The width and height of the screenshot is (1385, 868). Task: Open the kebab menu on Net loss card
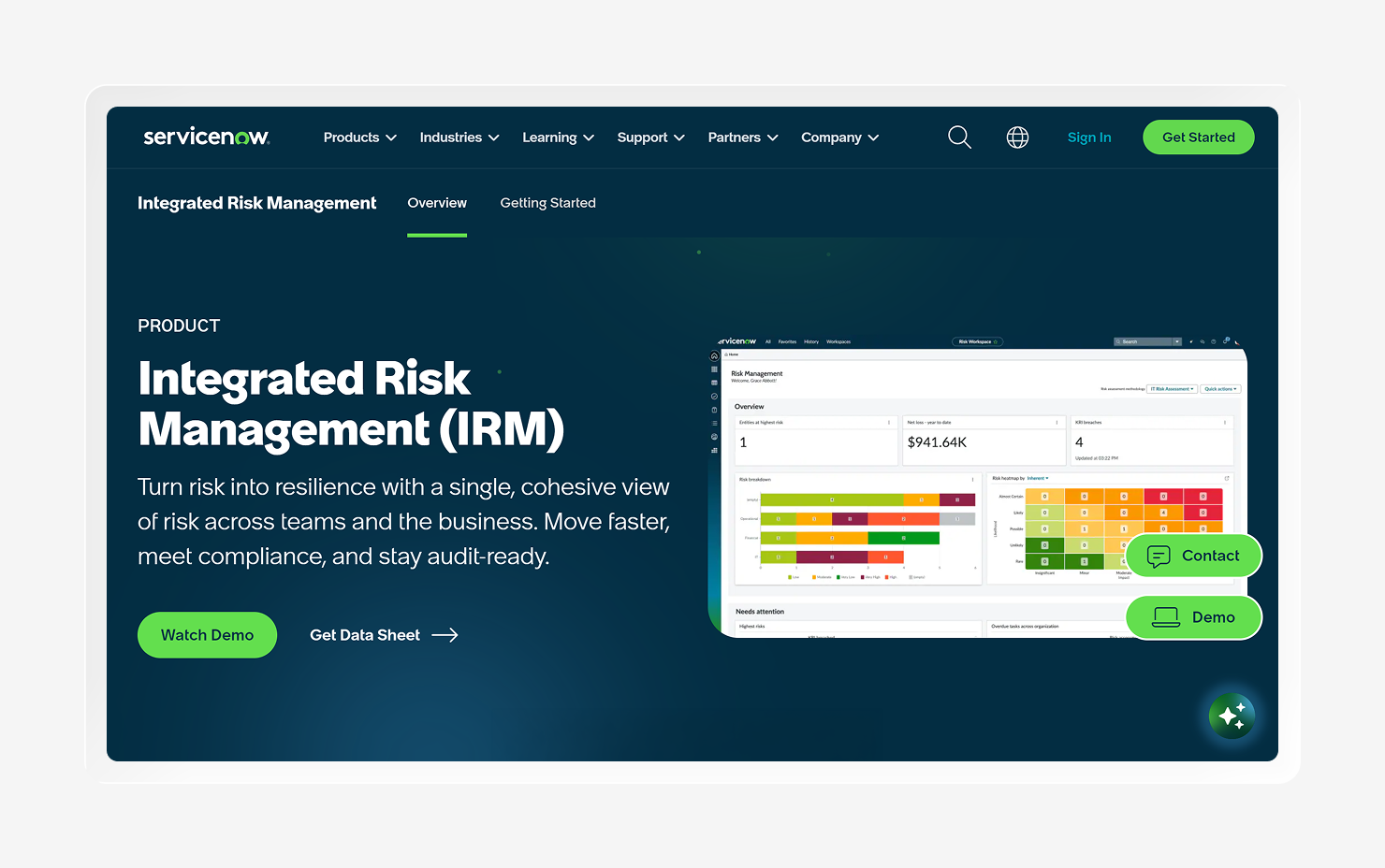point(1057,423)
